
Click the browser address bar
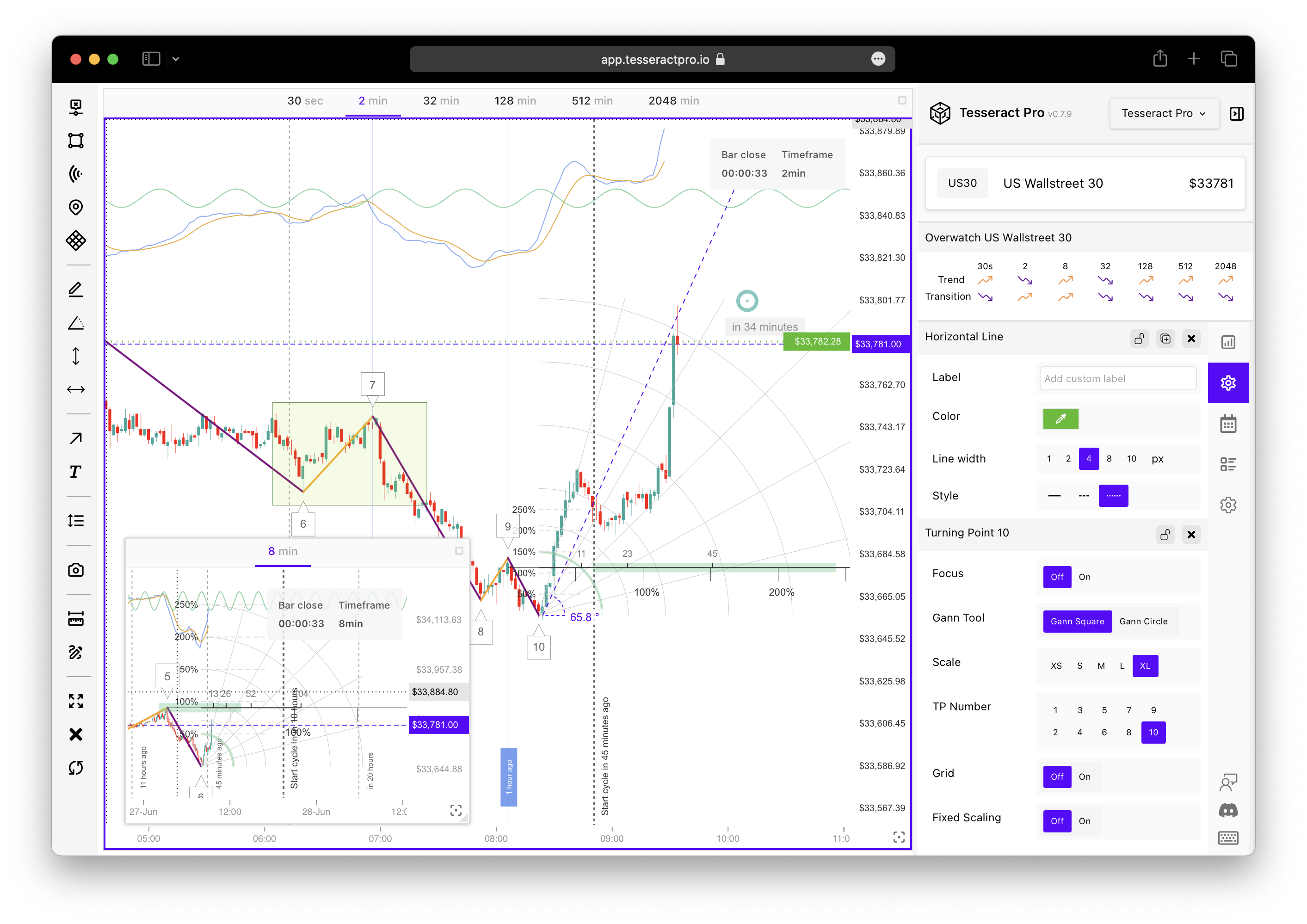pyautogui.click(x=652, y=59)
